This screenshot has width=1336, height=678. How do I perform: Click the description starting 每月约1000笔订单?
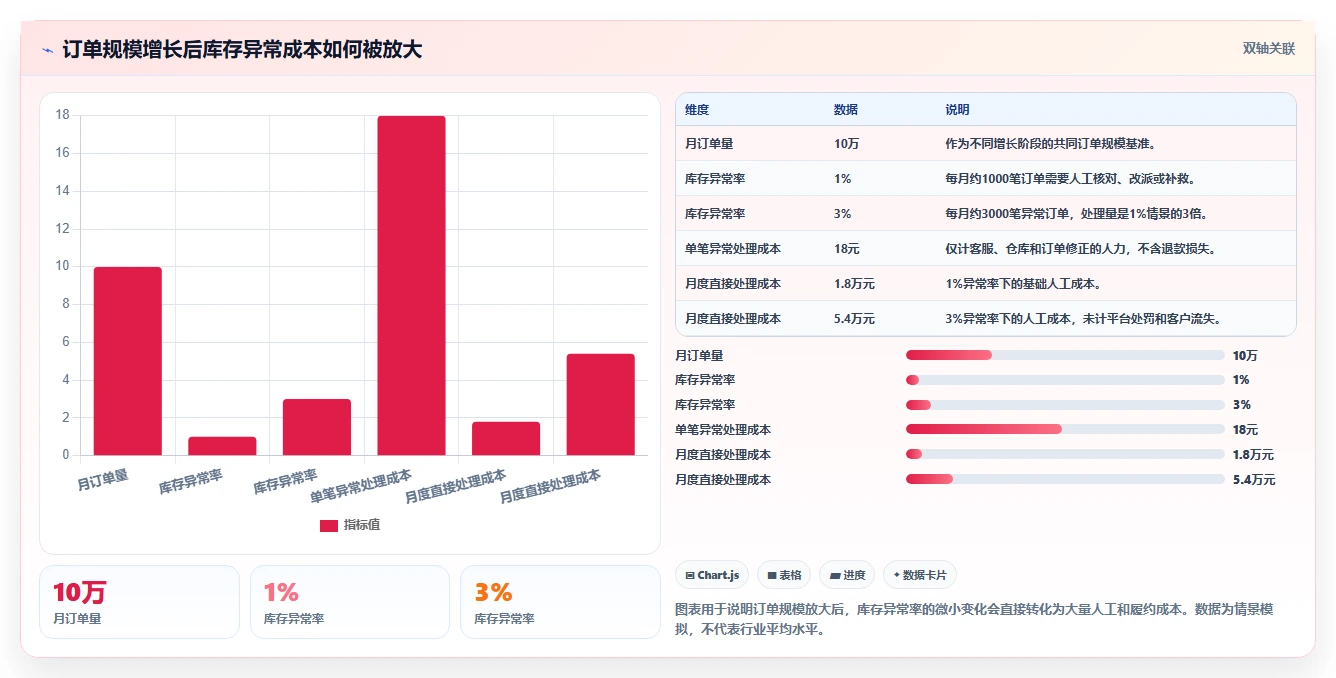[x=1071, y=179]
